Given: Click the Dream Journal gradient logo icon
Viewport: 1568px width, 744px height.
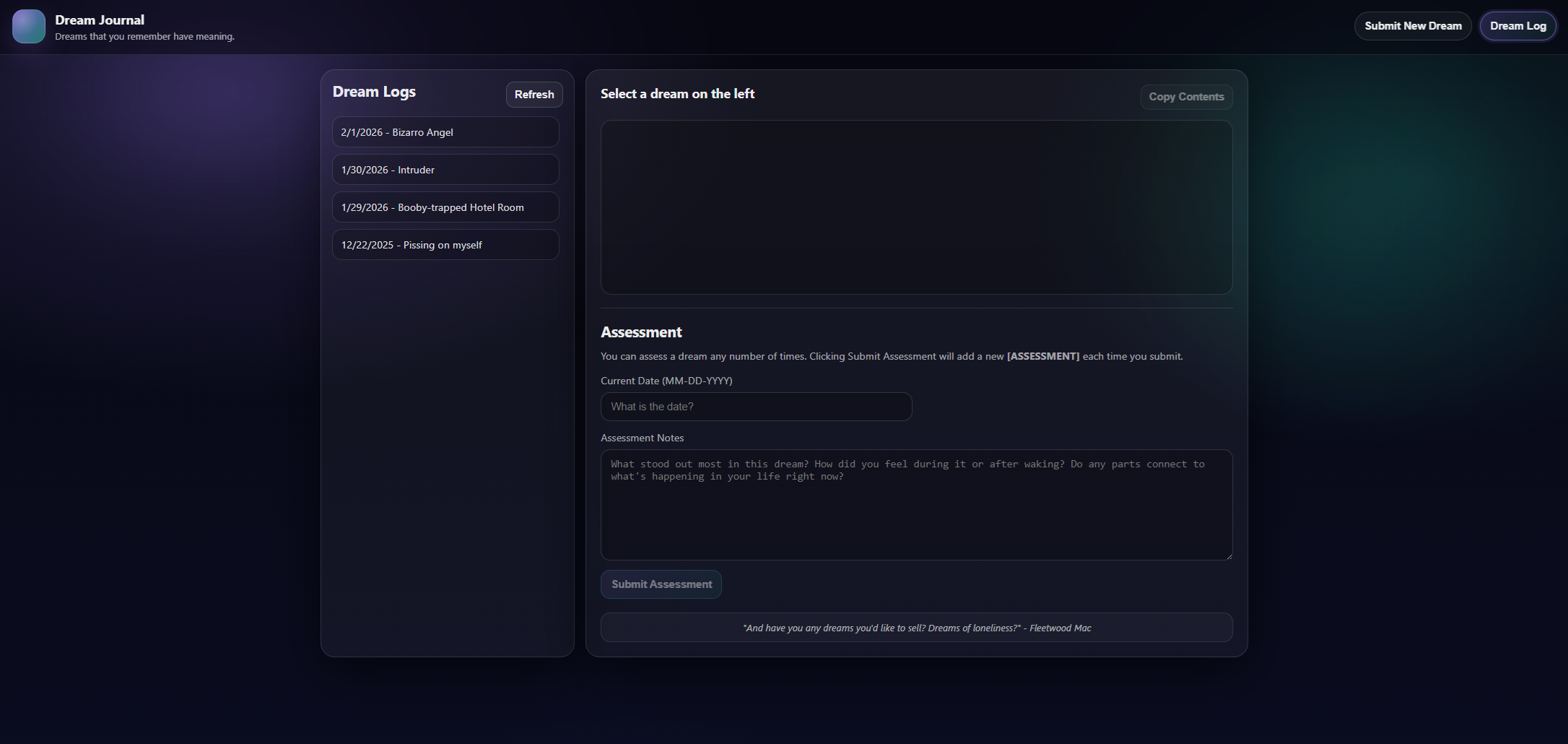Looking at the screenshot, I should point(29,27).
